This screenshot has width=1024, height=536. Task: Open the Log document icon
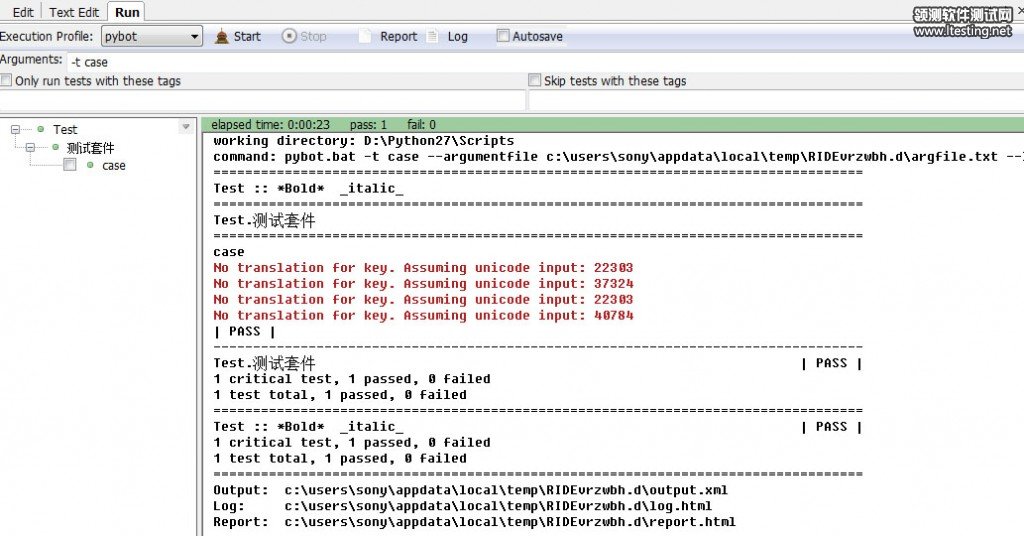pos(433,37)
